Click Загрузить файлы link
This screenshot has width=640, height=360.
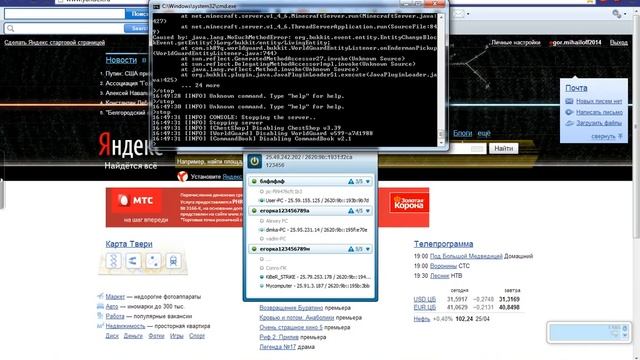(599, 123)
